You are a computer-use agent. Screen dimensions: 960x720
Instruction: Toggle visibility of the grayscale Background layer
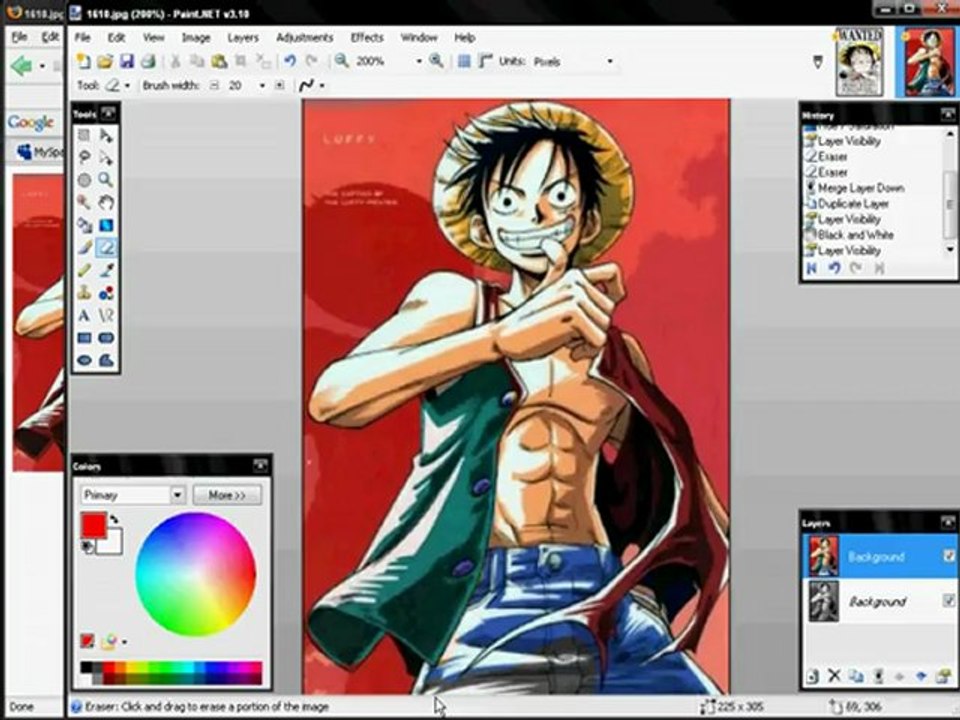tap(948, 601)
